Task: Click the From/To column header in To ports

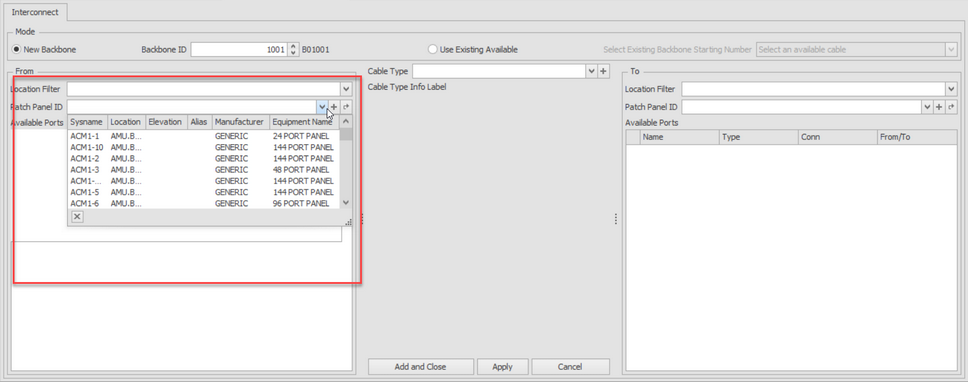Action: coord(917,137)
